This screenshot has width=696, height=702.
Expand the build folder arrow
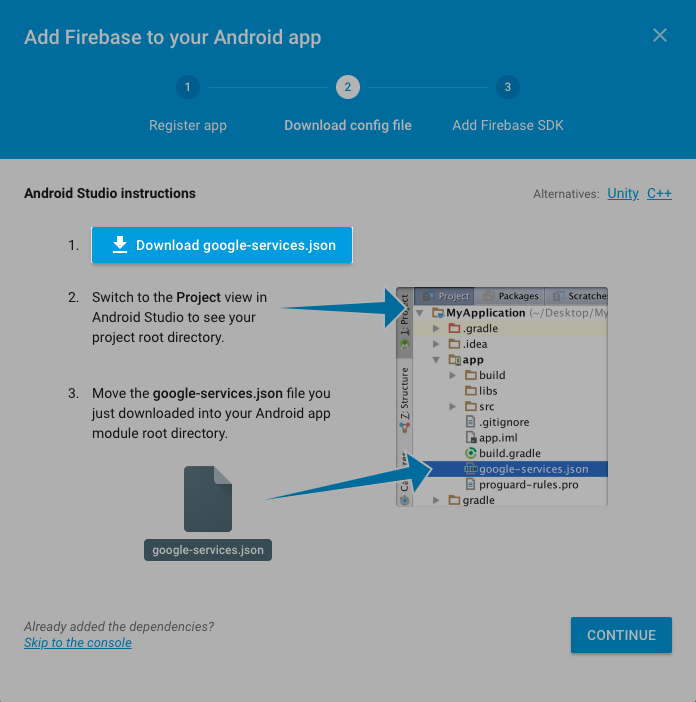point(453,375)
